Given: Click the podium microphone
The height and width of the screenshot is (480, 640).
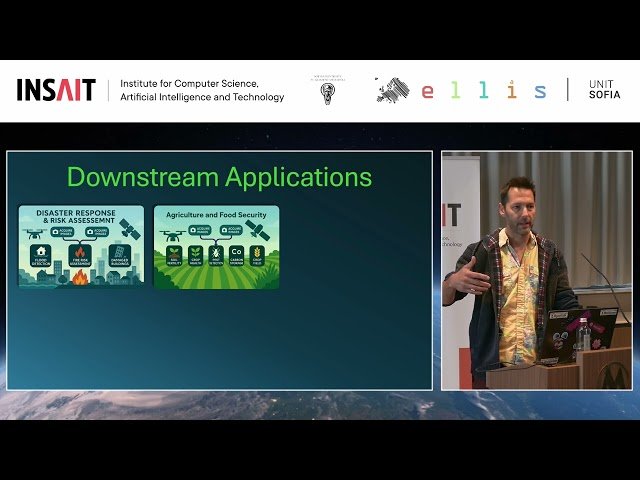Looking at the screenshot, I should pyautogui.click(x=604, y=286).
